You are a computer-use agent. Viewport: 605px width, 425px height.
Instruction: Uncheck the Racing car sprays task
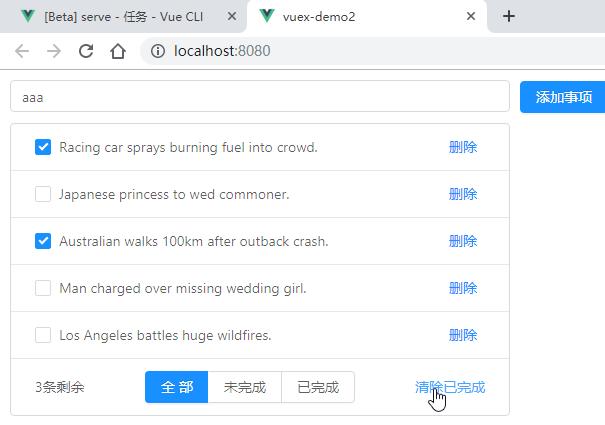43,147
